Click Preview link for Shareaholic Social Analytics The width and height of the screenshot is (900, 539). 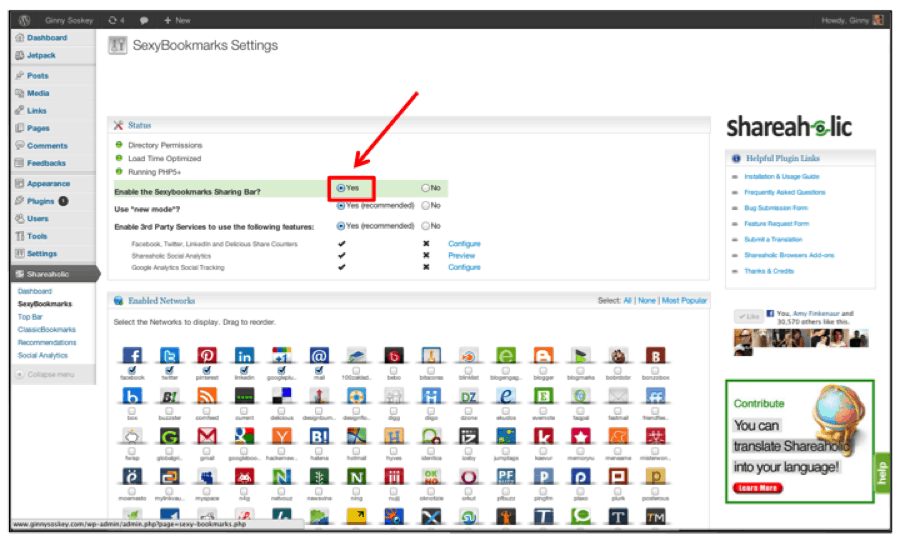(461, 255)
